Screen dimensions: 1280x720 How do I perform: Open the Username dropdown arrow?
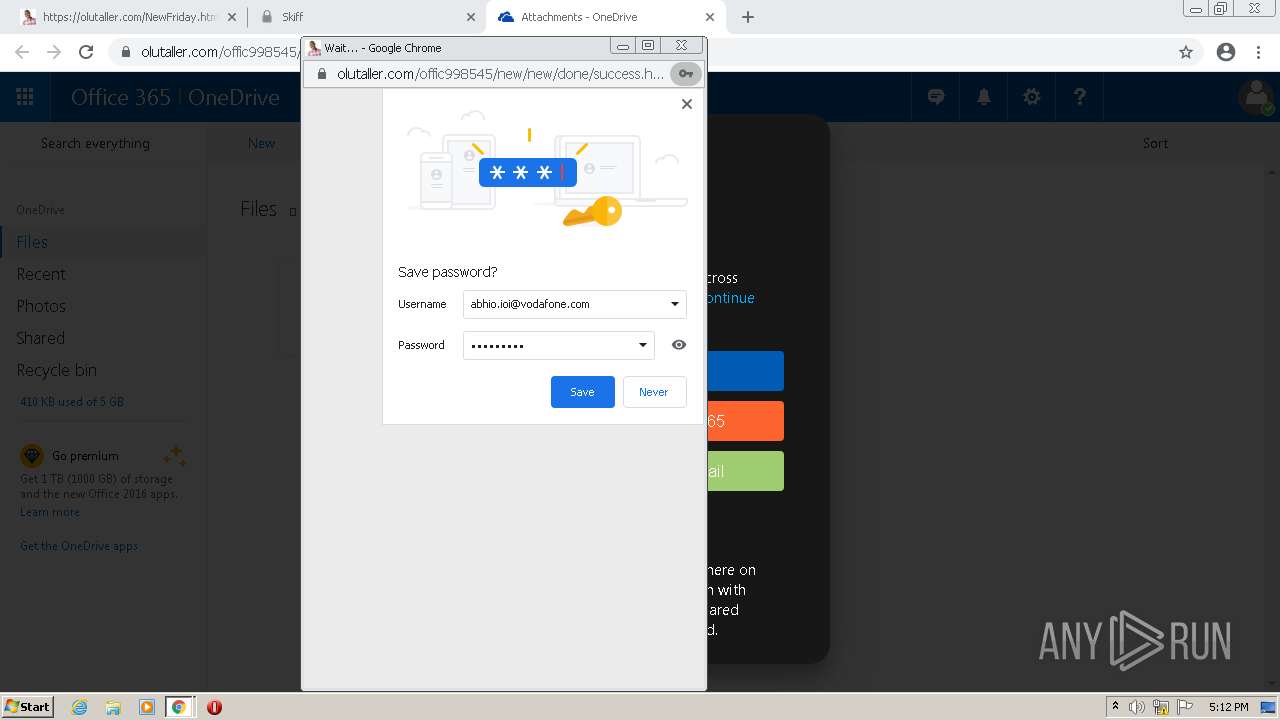tap(675, 304)
